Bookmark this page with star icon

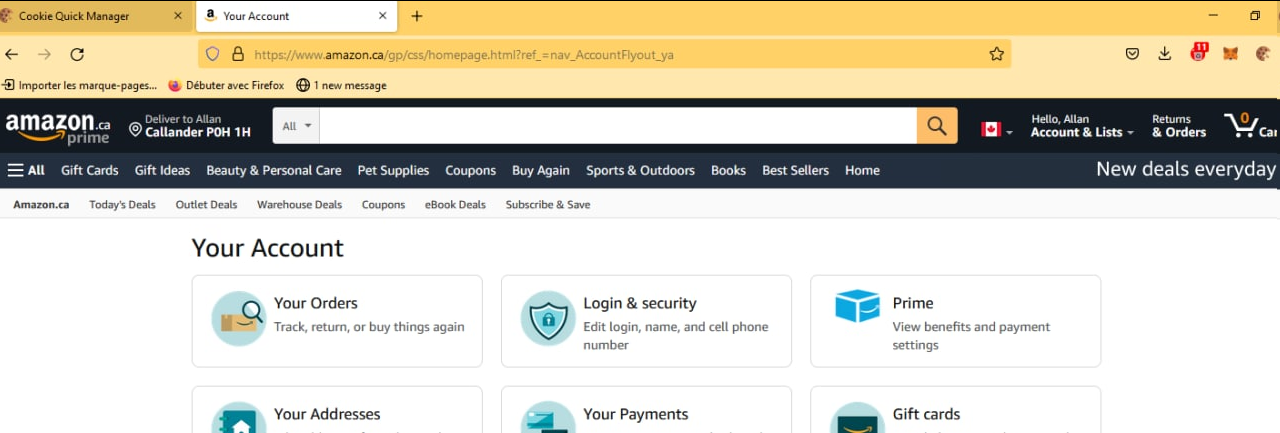pyautogui.click(x=996, y=54)
